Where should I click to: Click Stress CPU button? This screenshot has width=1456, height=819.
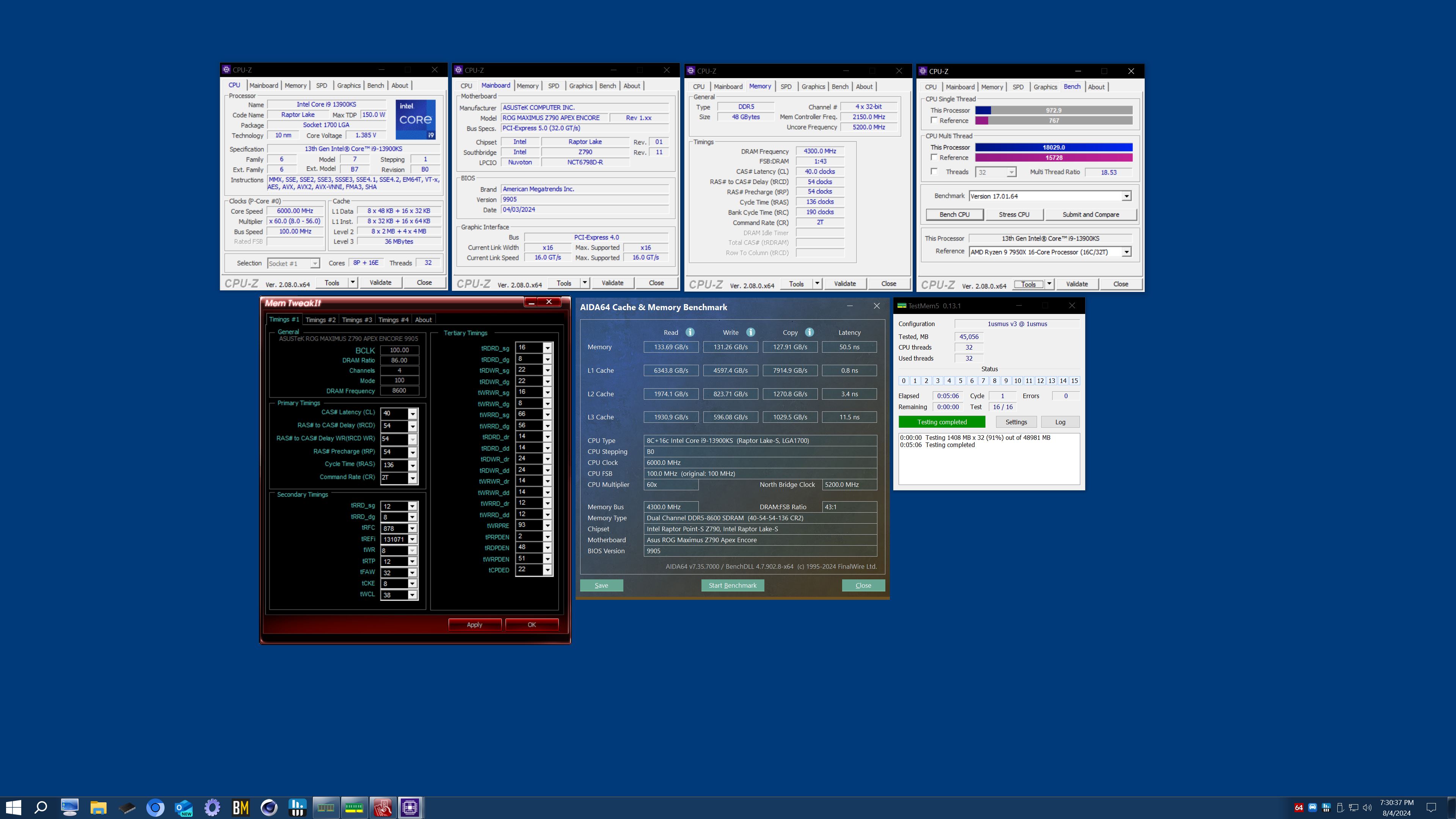pyautogui.click(x=1014, y=215)
